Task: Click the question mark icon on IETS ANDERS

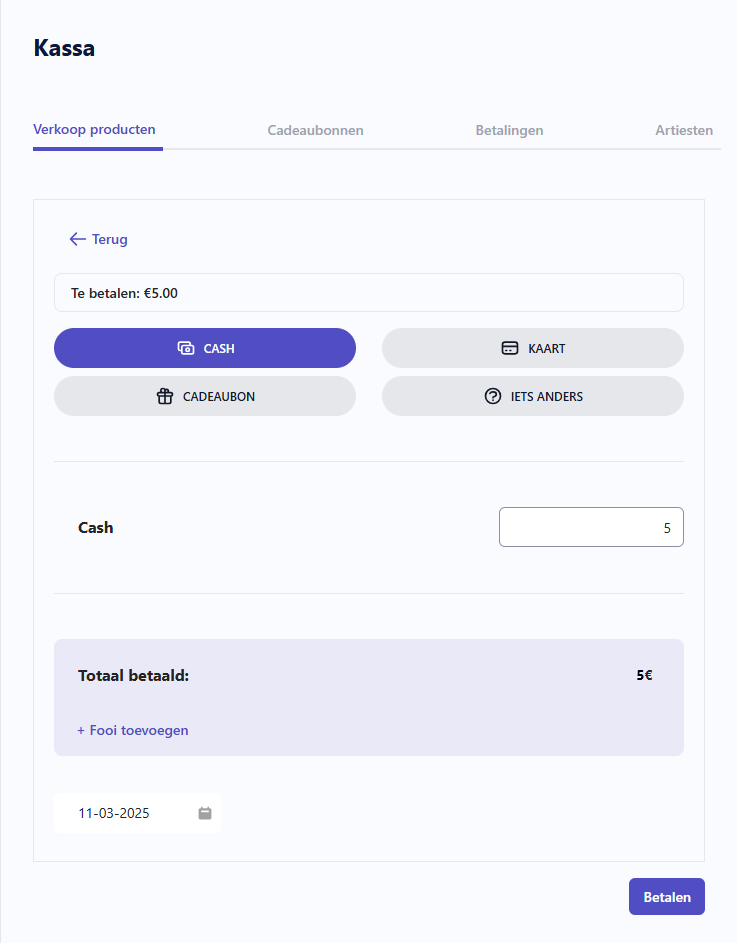Action: 492,396
